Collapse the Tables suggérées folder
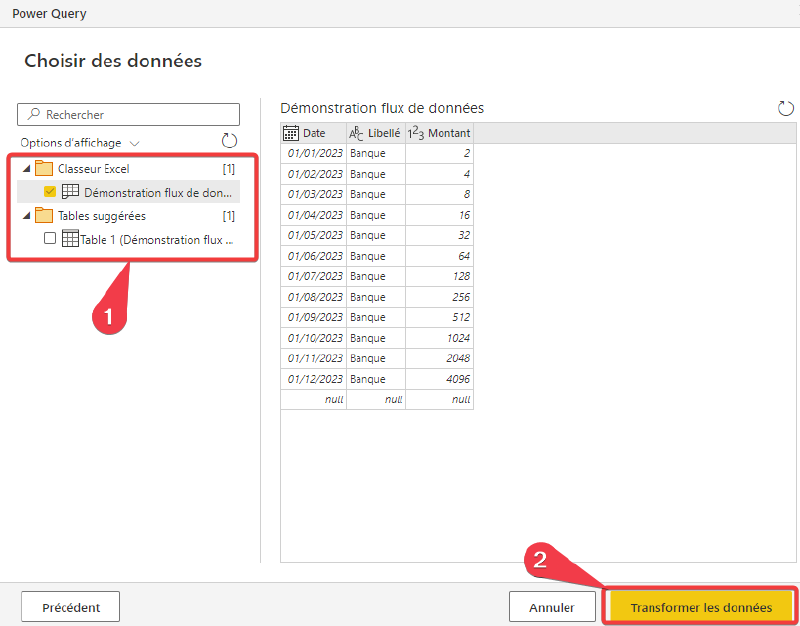The height and width of the screenshot is (626, 800). 27,216
